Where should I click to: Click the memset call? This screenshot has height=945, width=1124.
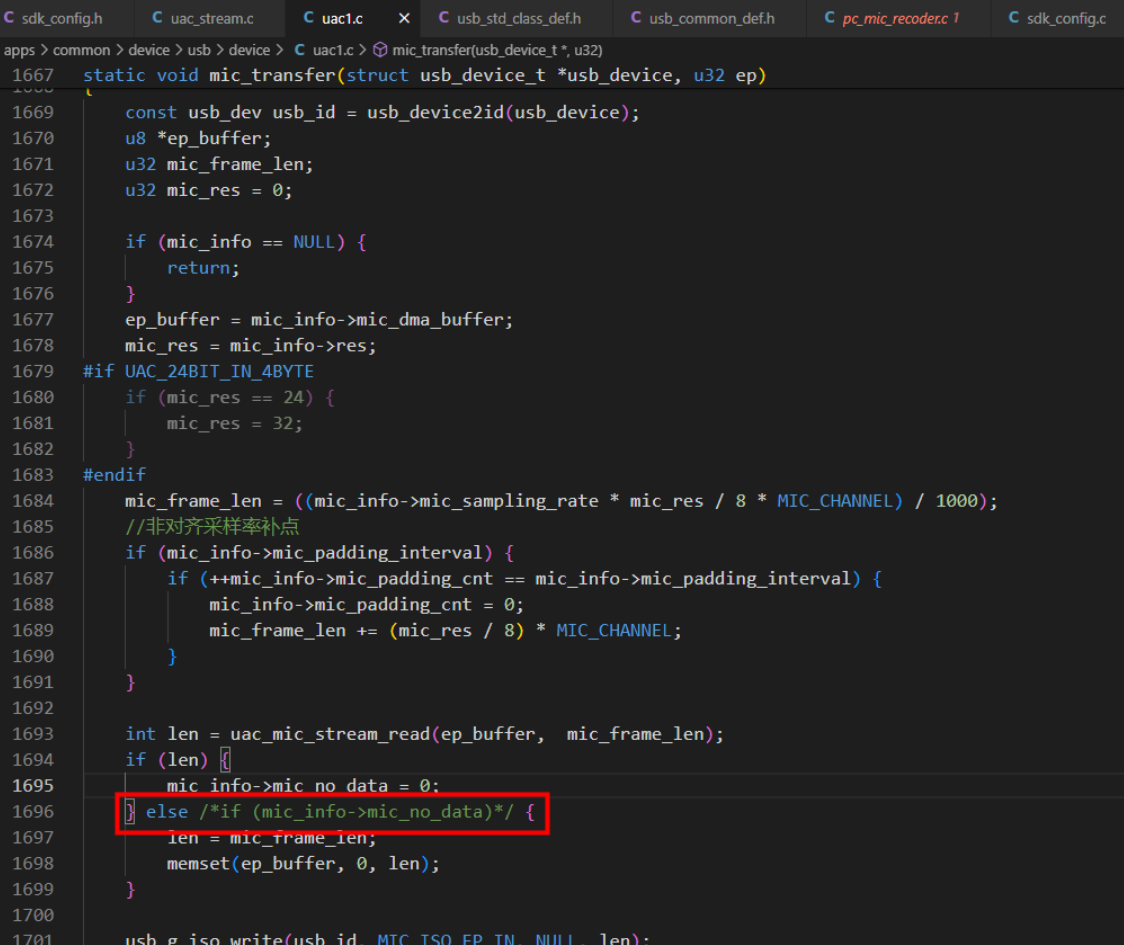(x=199, y=863)
